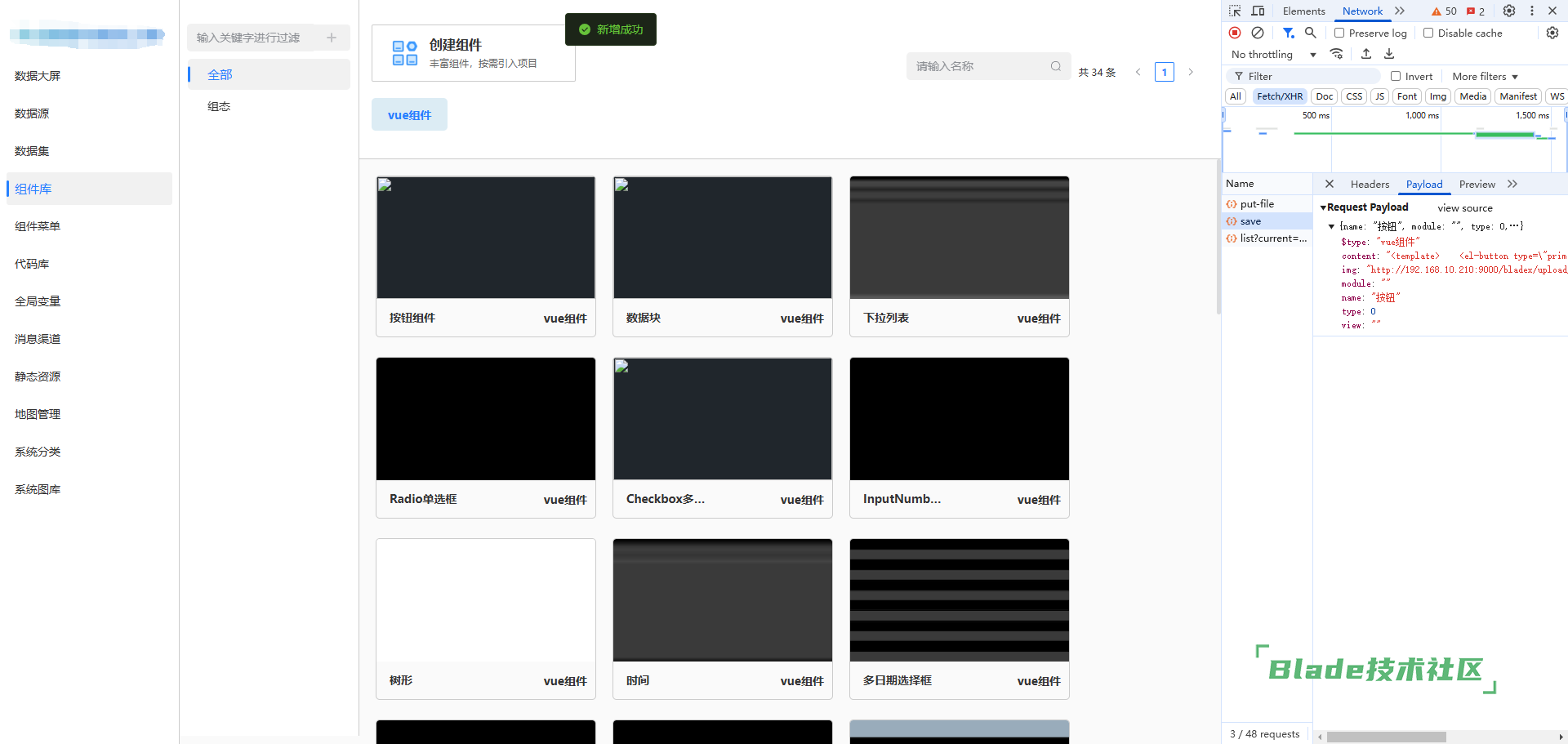Open the No throttling dropdown
Viewport: 1568px width, 744px height.
click(x=1274, y=55)
